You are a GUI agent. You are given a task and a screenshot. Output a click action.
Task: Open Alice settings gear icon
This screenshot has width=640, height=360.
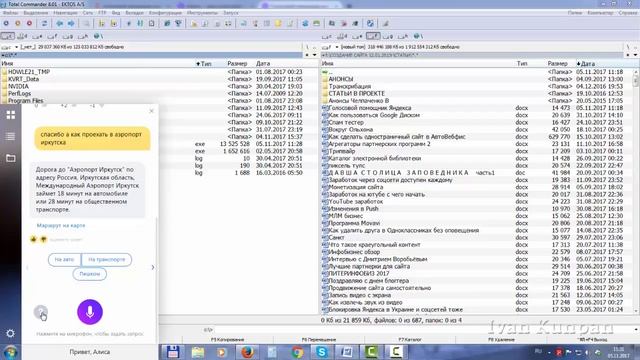[10, 333]
